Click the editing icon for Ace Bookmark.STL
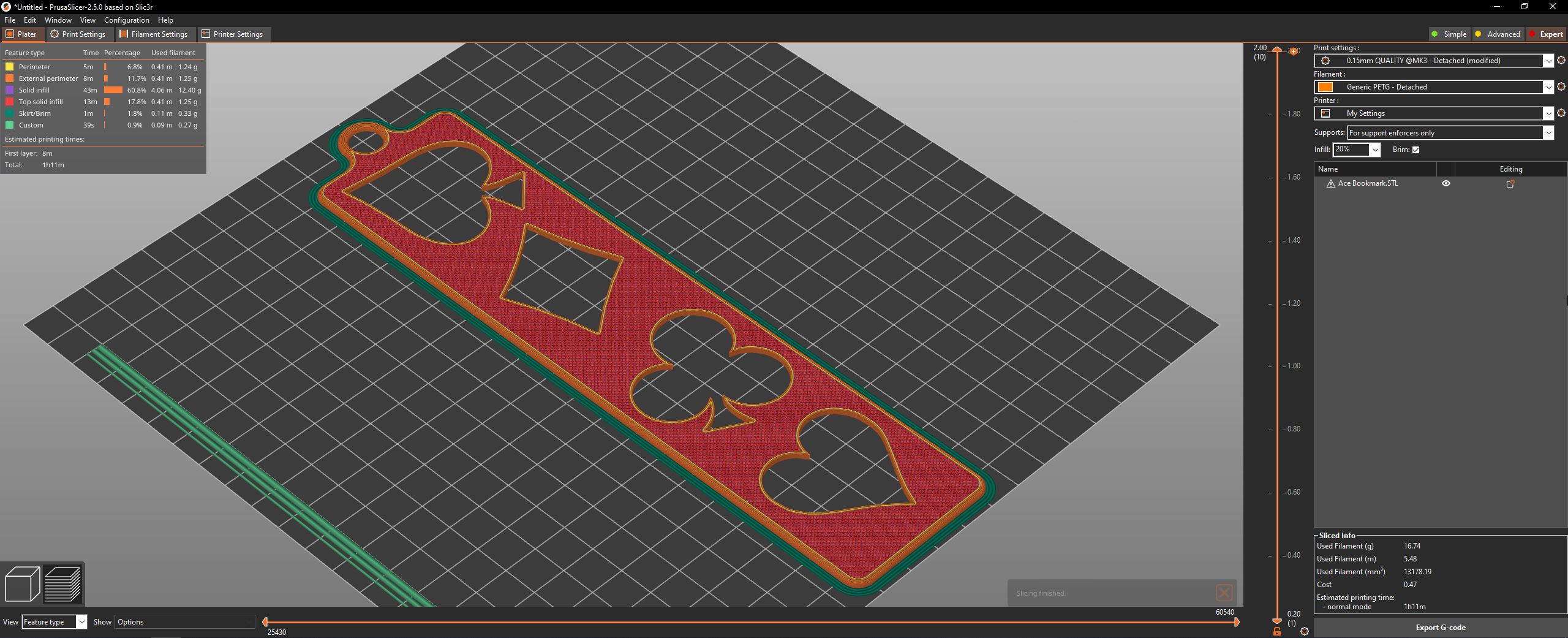1568x638 pixels. [x=1511, y=183]
